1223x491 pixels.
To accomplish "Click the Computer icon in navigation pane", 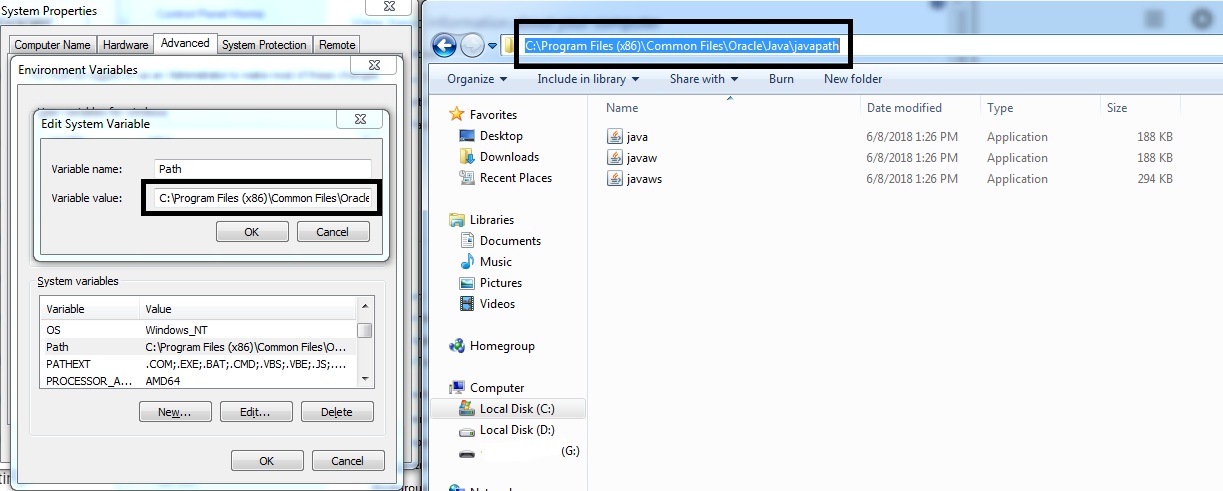I will click(x=457, y=388).
